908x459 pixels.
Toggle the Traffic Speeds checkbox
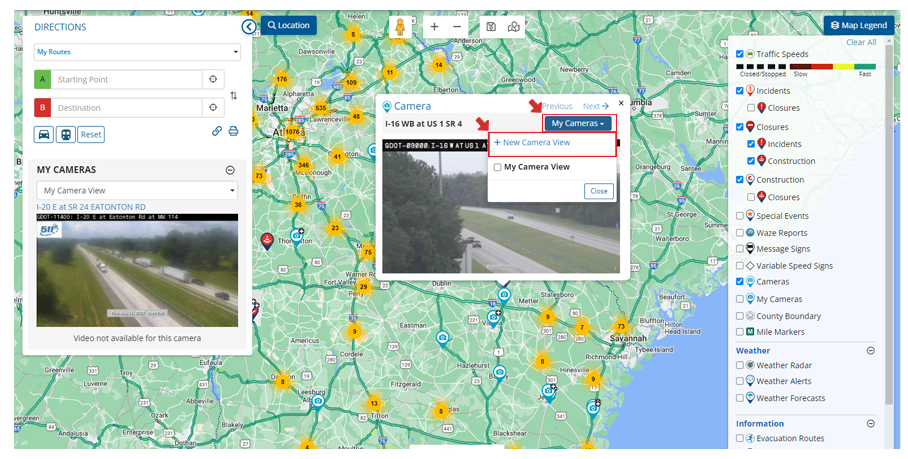[740, 54]
